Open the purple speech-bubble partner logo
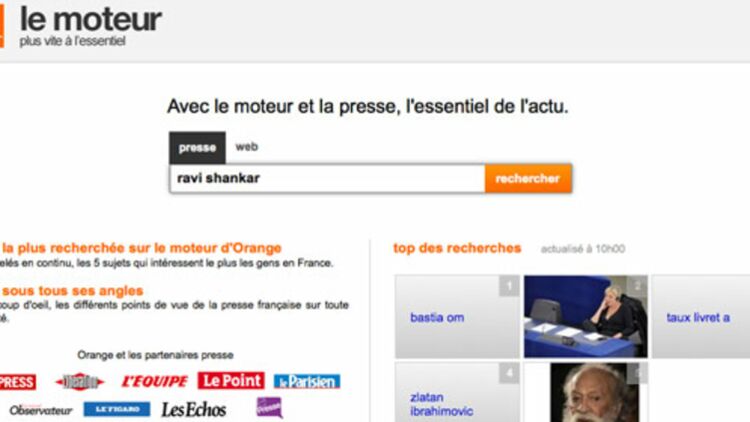 pyautogui.click(x=269, y=408)
